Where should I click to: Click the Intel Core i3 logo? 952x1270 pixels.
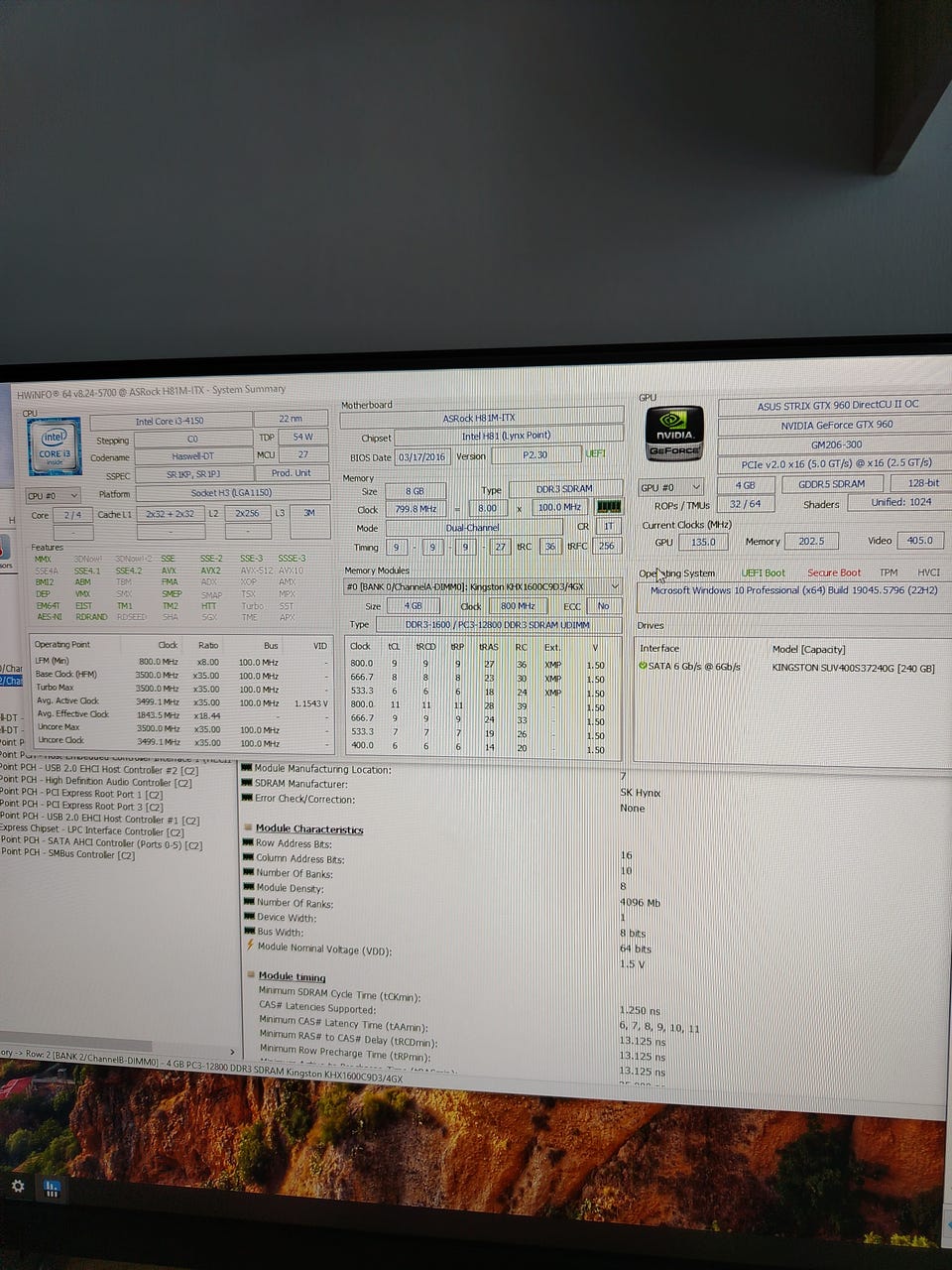click(x=55, y=447)
